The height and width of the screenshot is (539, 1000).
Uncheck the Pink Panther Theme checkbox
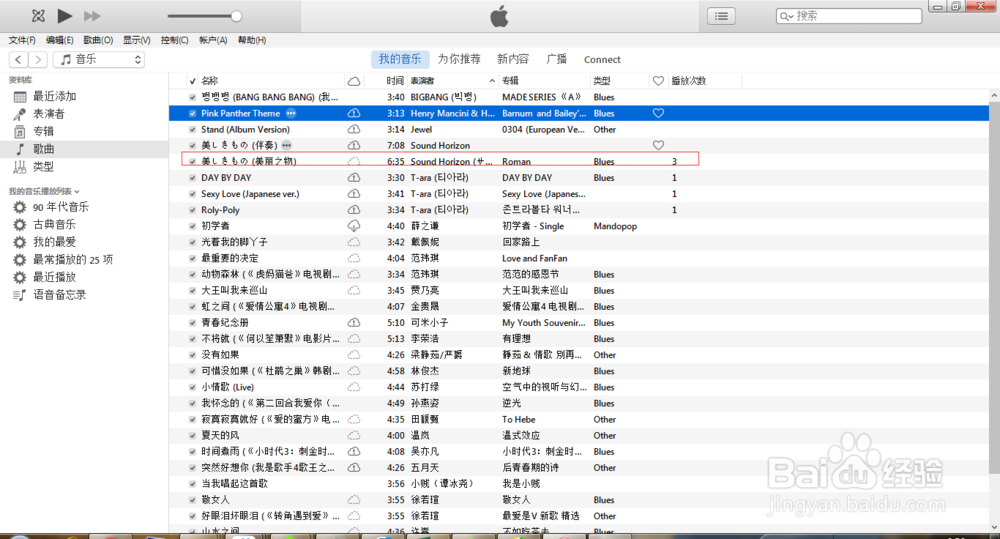192,114
